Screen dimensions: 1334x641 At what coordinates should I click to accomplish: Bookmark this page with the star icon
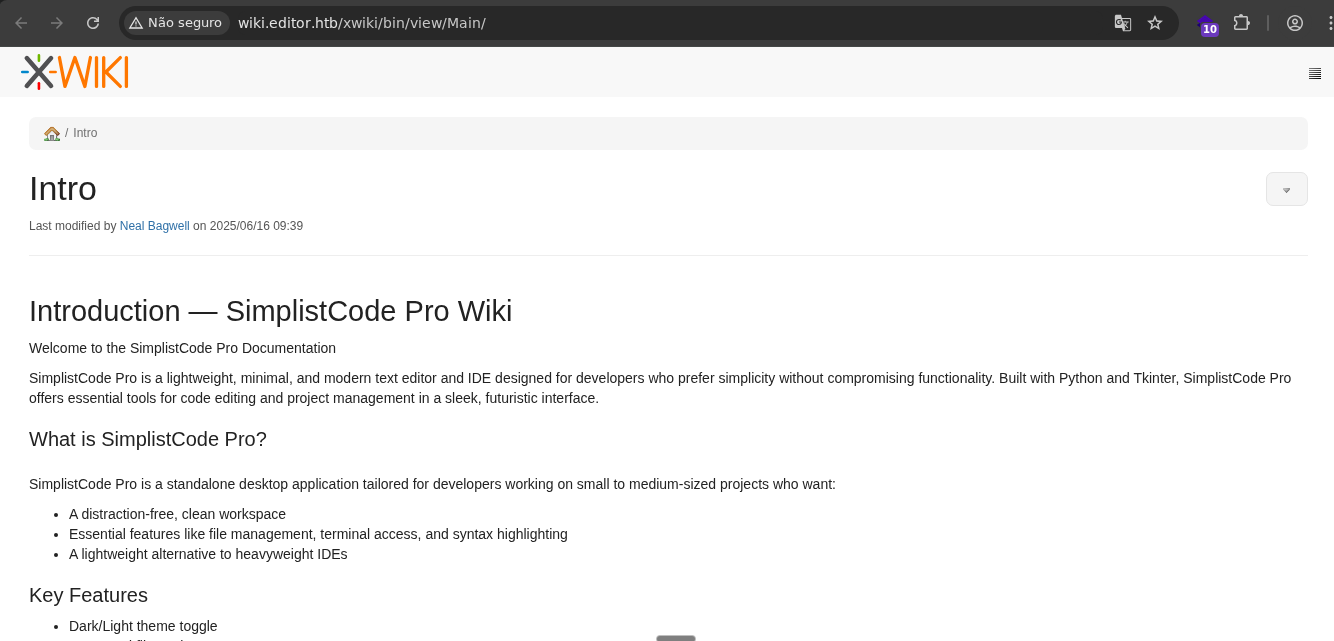(1155, 23)
